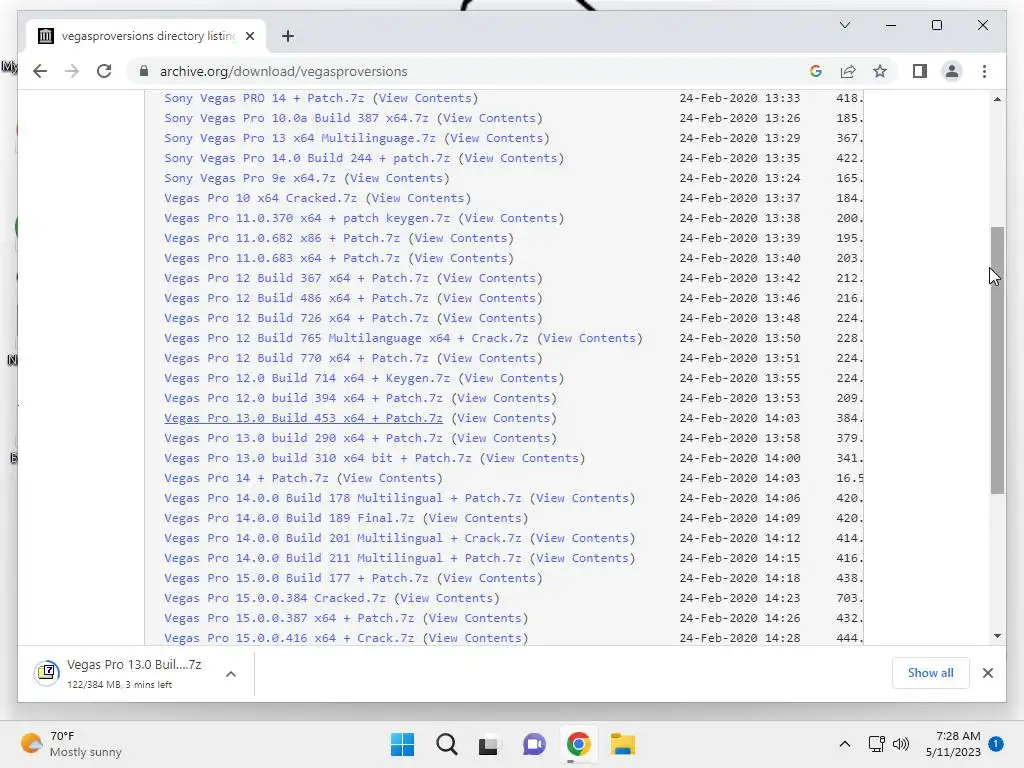Show hidden system tray icons

coord(844,744)
